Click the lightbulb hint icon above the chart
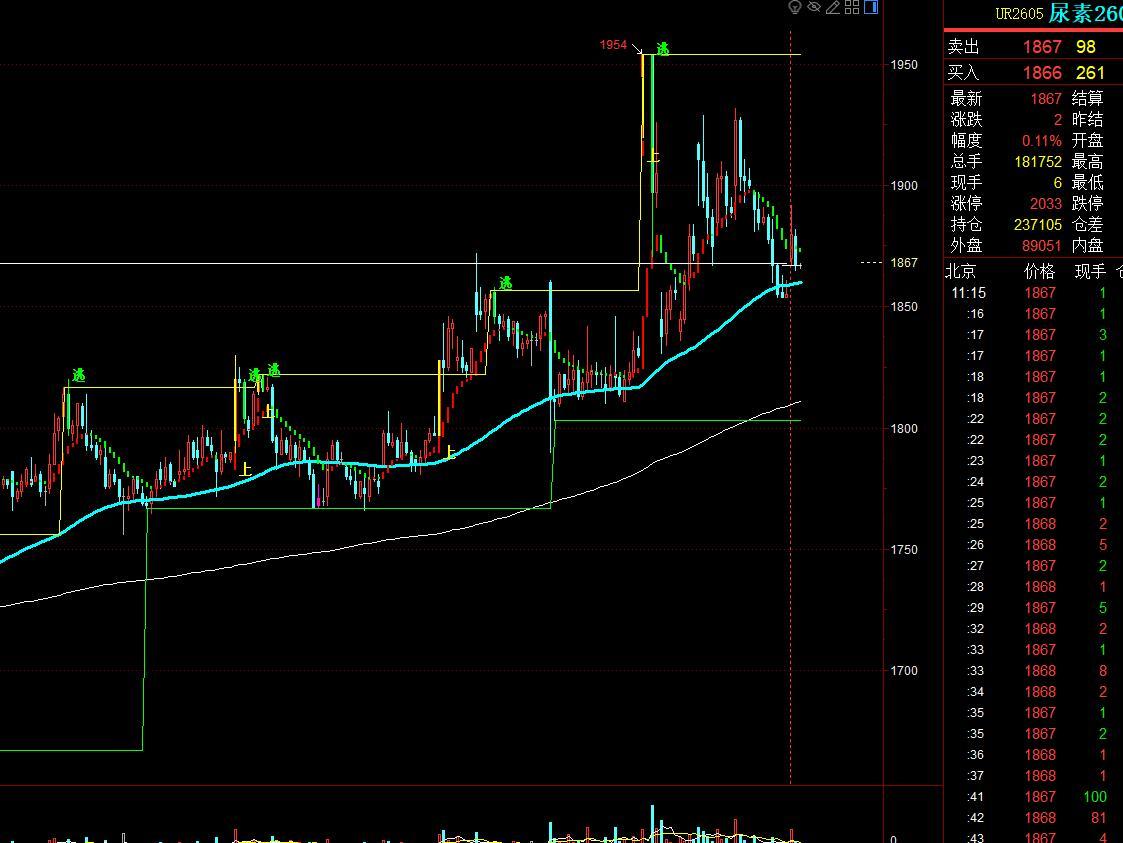The image size is (1123, 843). tap(794, 7)
